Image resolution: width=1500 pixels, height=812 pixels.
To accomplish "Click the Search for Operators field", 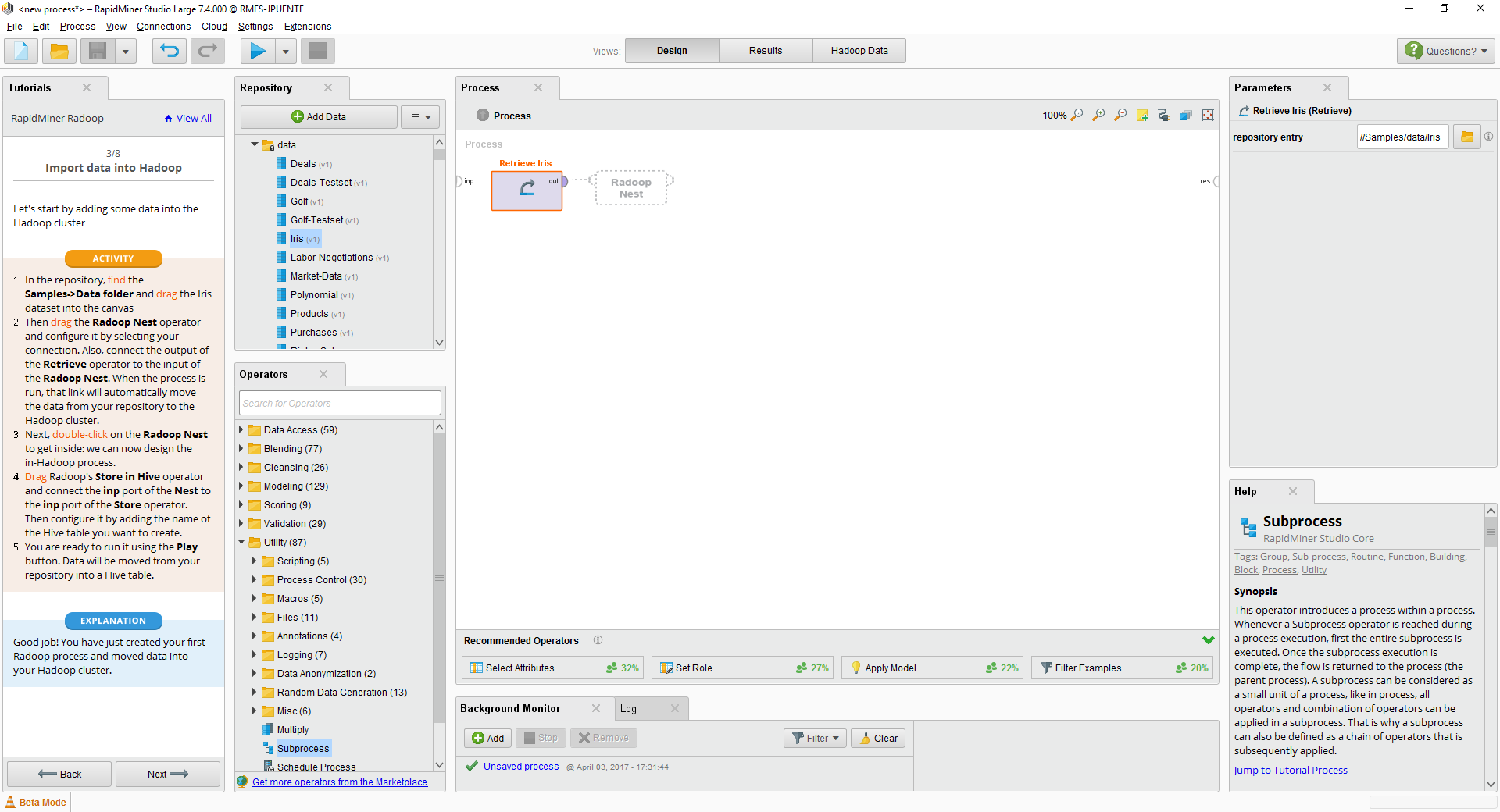I will pos(340,404).
